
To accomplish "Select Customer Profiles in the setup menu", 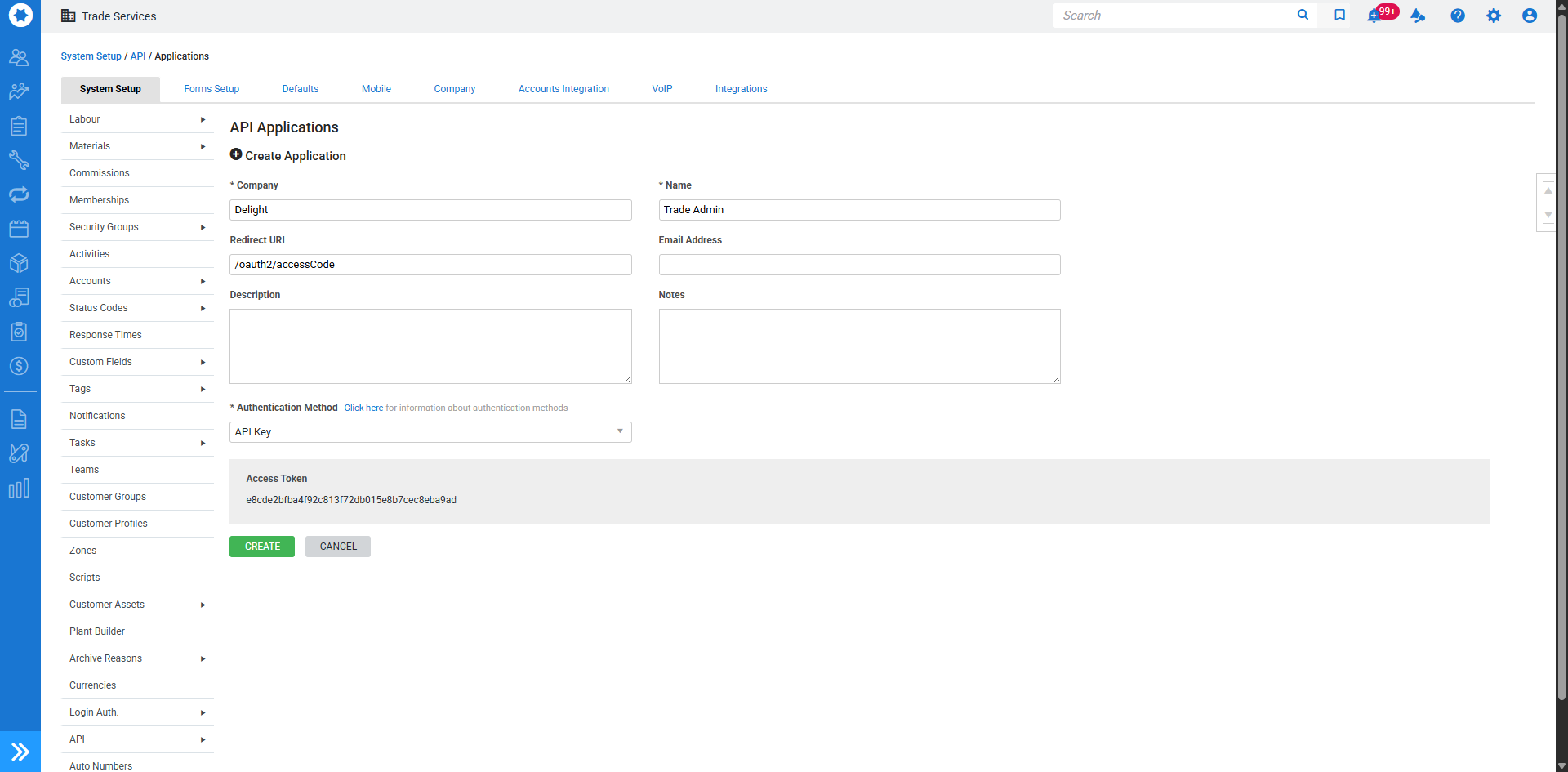I will pyautogui.click(x=109, y=524).
